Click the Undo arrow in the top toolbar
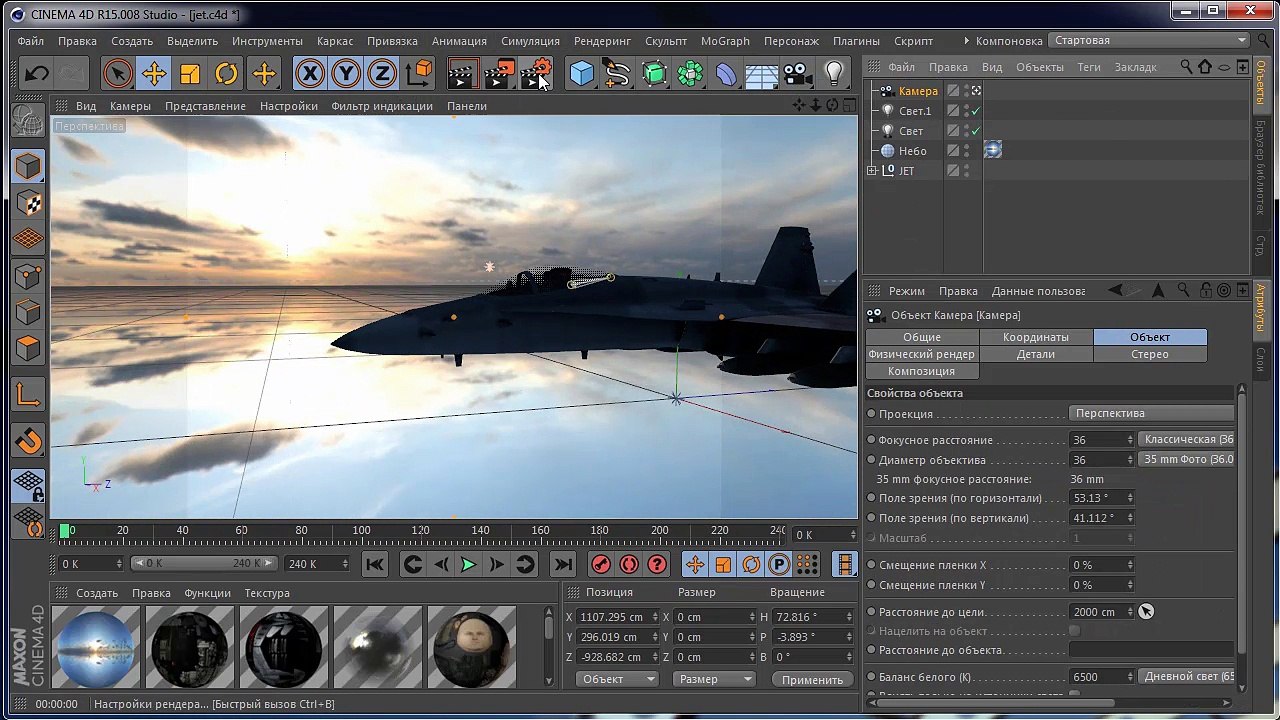The height and width of the screenshot is (720, 1280). (37, 73)
